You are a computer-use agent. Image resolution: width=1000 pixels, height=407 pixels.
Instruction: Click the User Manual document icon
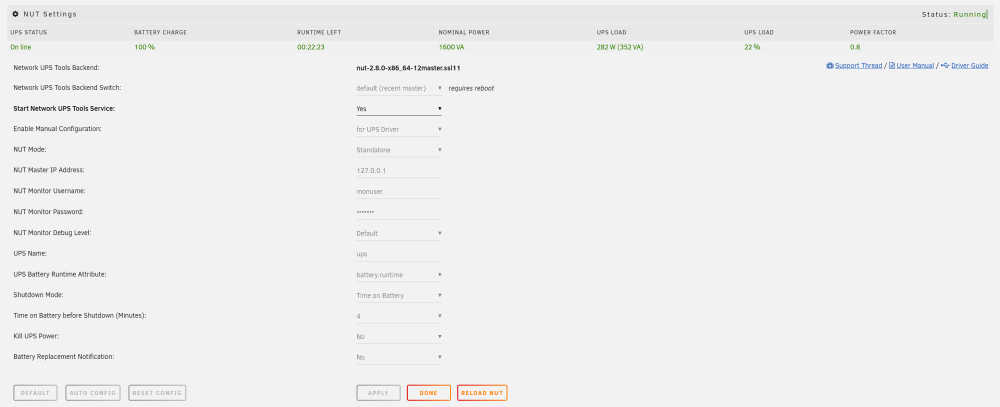892,66
